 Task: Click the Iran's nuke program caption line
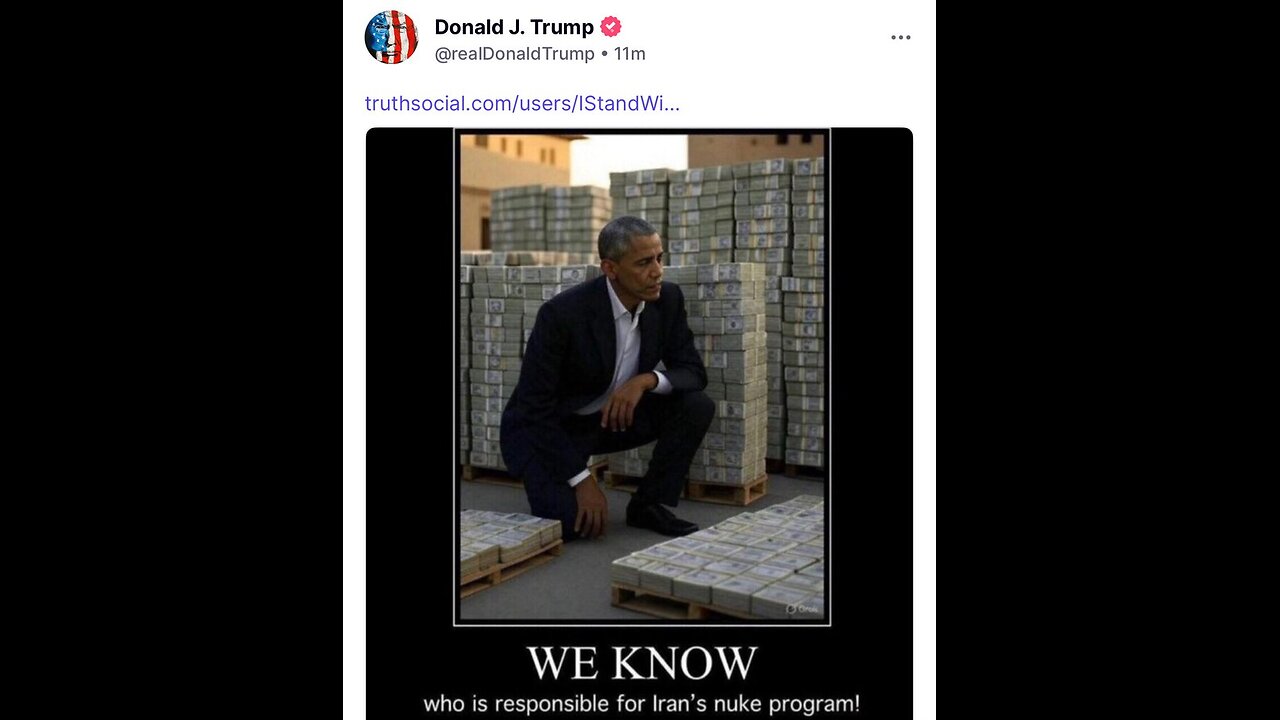click(642, 704)
